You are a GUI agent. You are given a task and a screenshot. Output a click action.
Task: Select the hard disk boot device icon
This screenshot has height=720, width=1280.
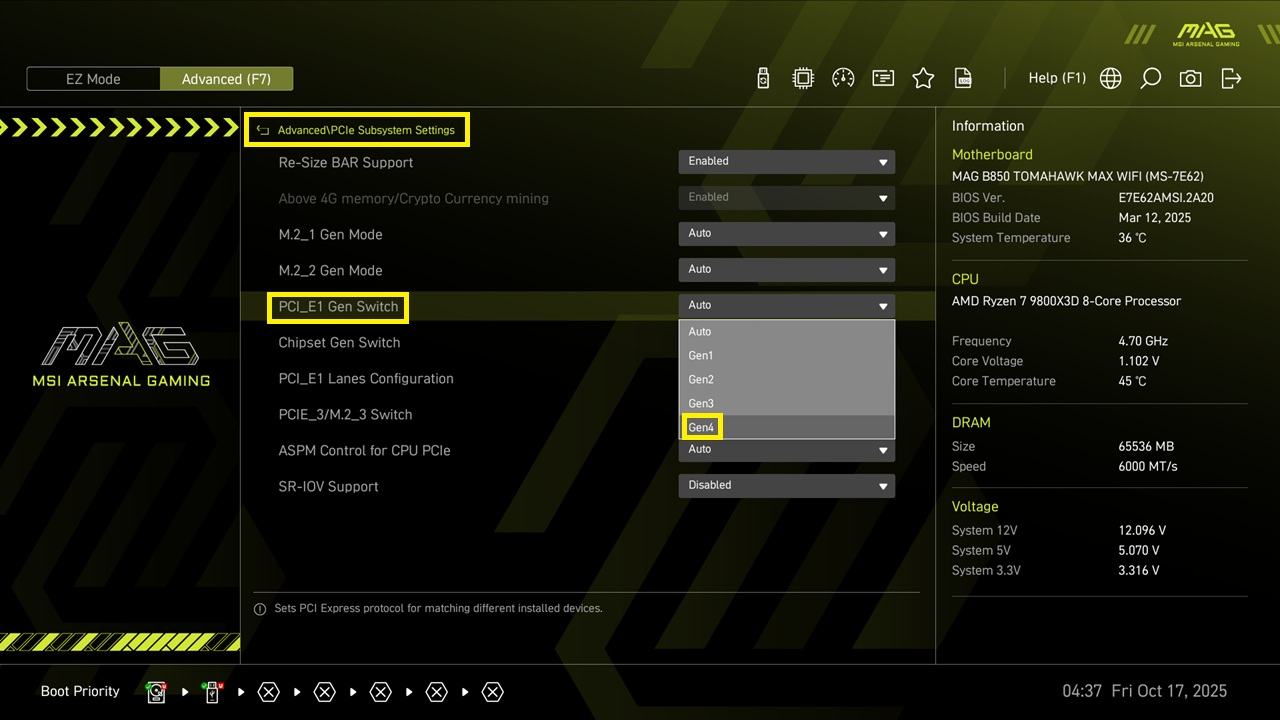pyautogui.click(x=156, y=692)
